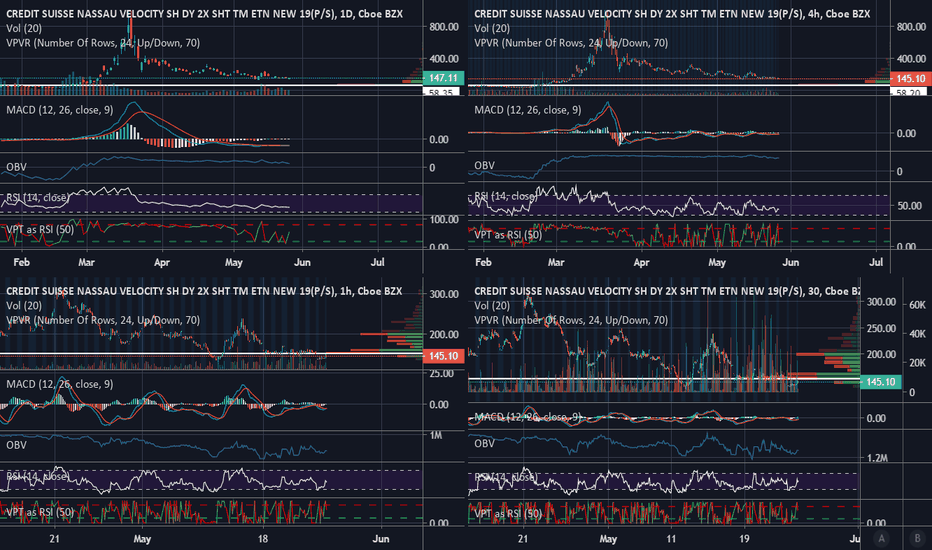
Task: Click the Vol (20) legend on the 1h chart
Action: coord(24,306)
